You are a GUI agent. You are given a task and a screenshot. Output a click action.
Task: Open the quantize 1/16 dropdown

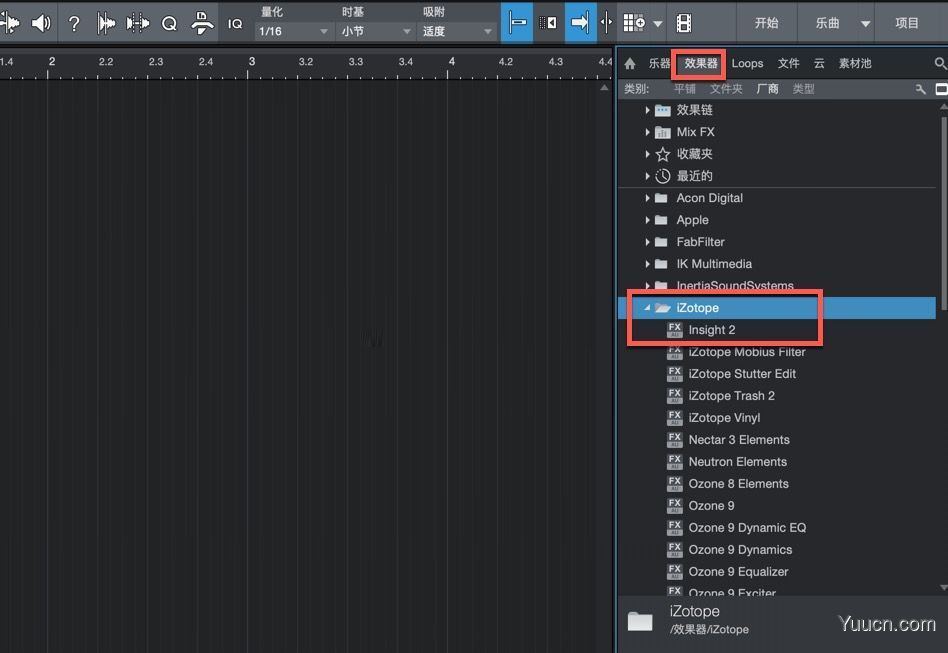coord(293,31)
